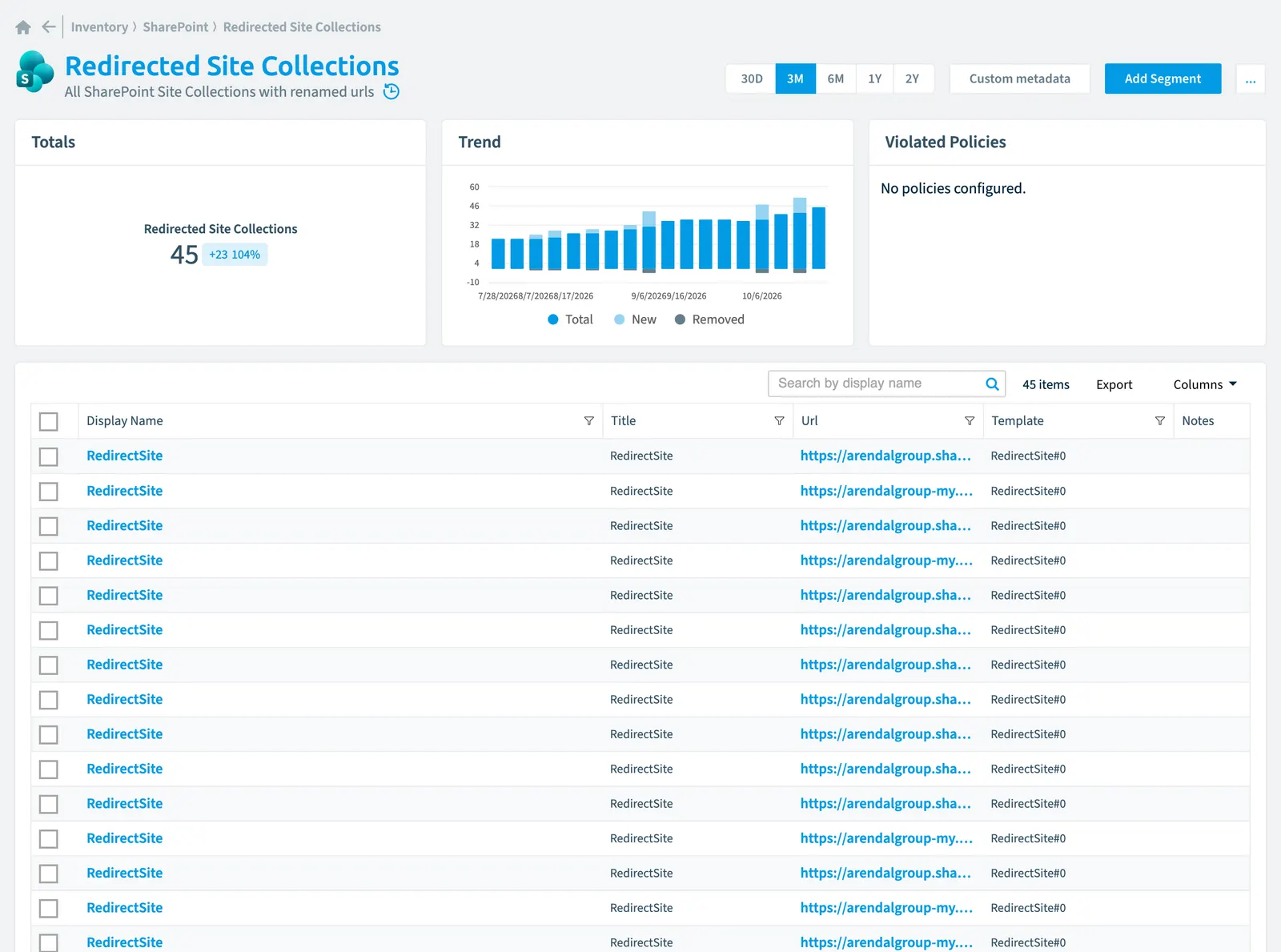Screen dimensions: 1281x952
Task: Open the second row arendalgroup-my url link
Action: [886, 491]
